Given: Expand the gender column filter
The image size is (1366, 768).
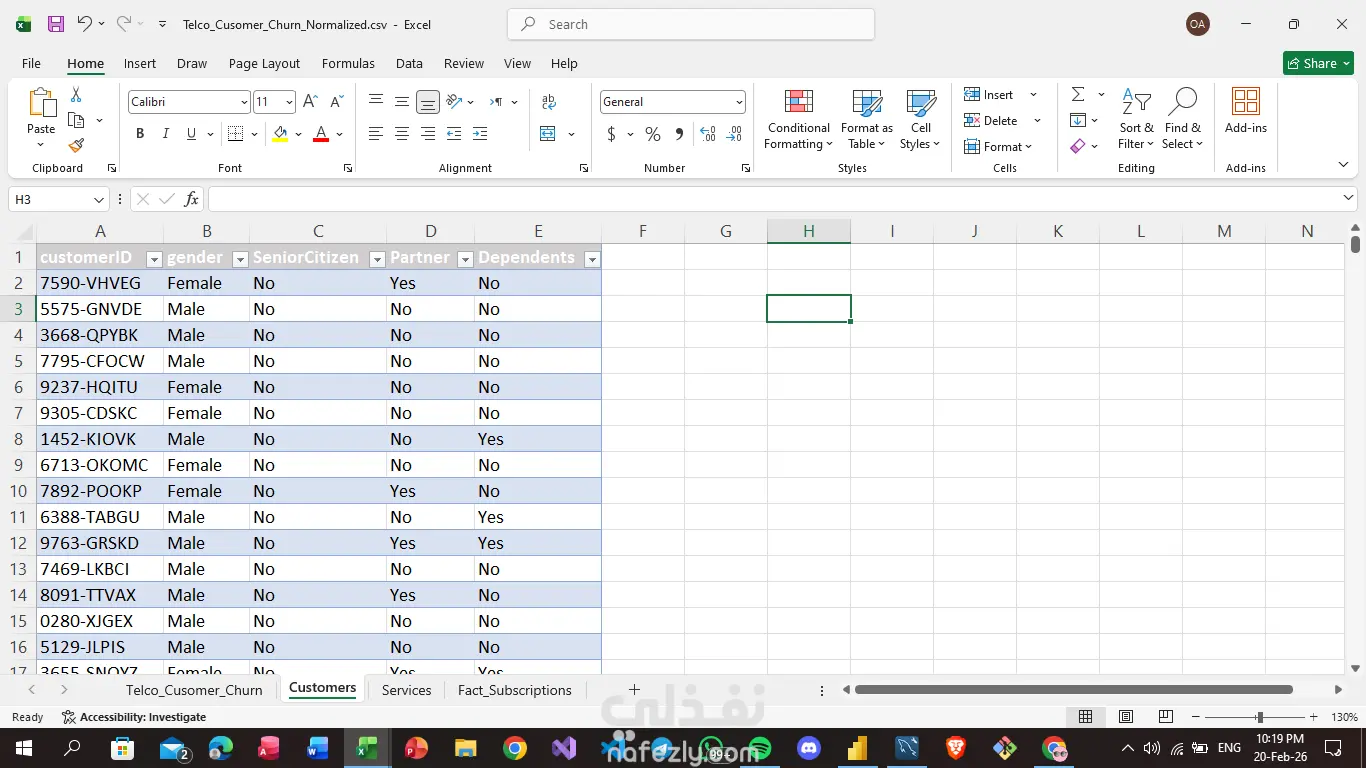Looking at the screenshot, I should 240,259.
